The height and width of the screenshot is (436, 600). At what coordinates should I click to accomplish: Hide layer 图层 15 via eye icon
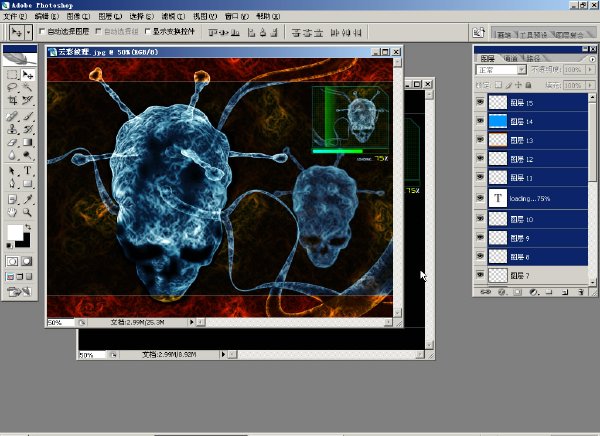pyautogui.click(x=480, y=102)
